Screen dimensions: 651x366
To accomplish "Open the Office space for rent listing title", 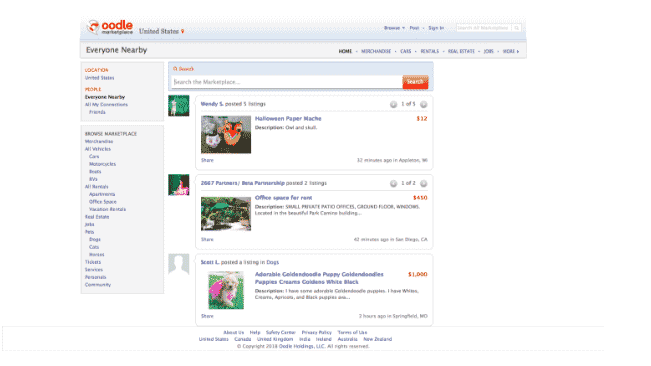I will coord(284,198).
